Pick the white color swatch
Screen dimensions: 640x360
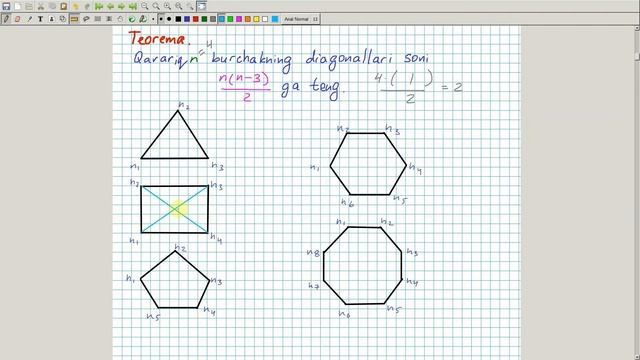pos(265,19)
